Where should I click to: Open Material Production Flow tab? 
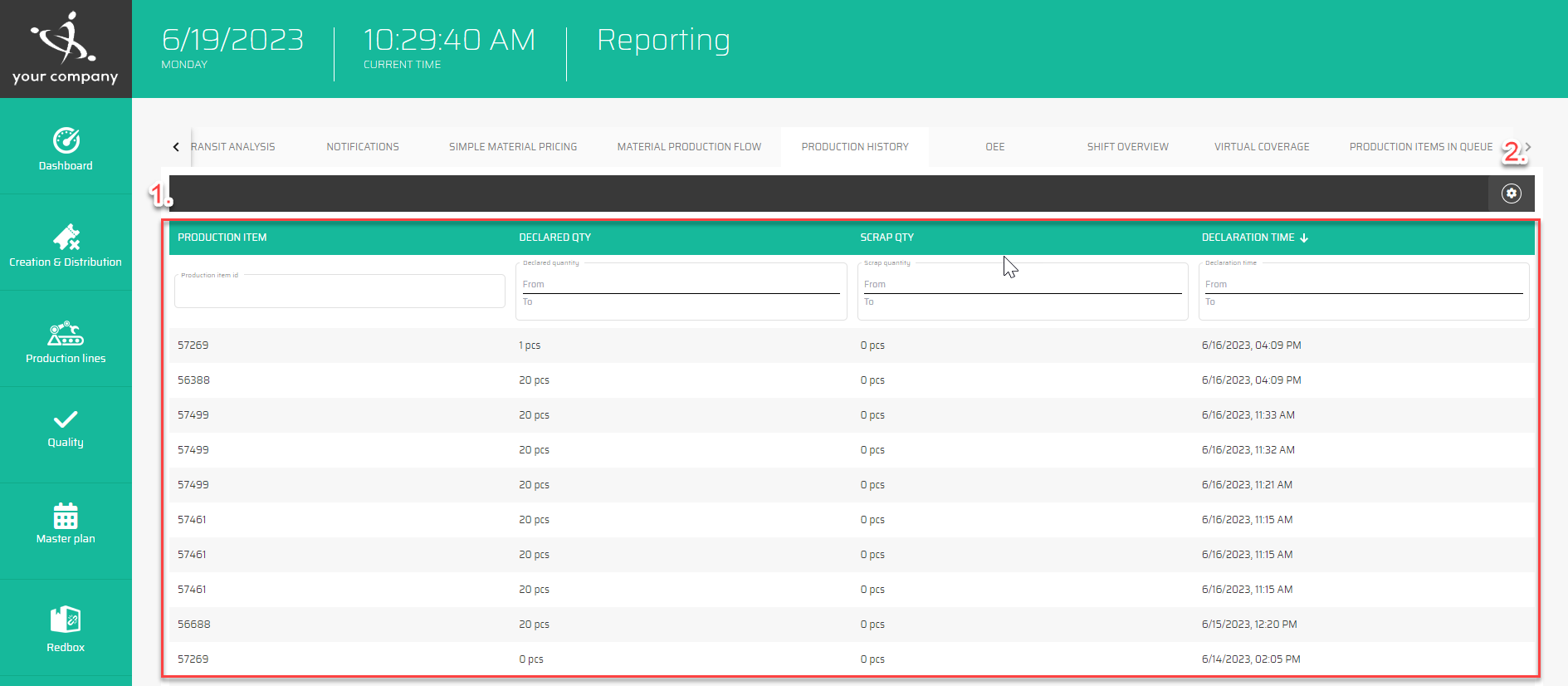[689, 147]
